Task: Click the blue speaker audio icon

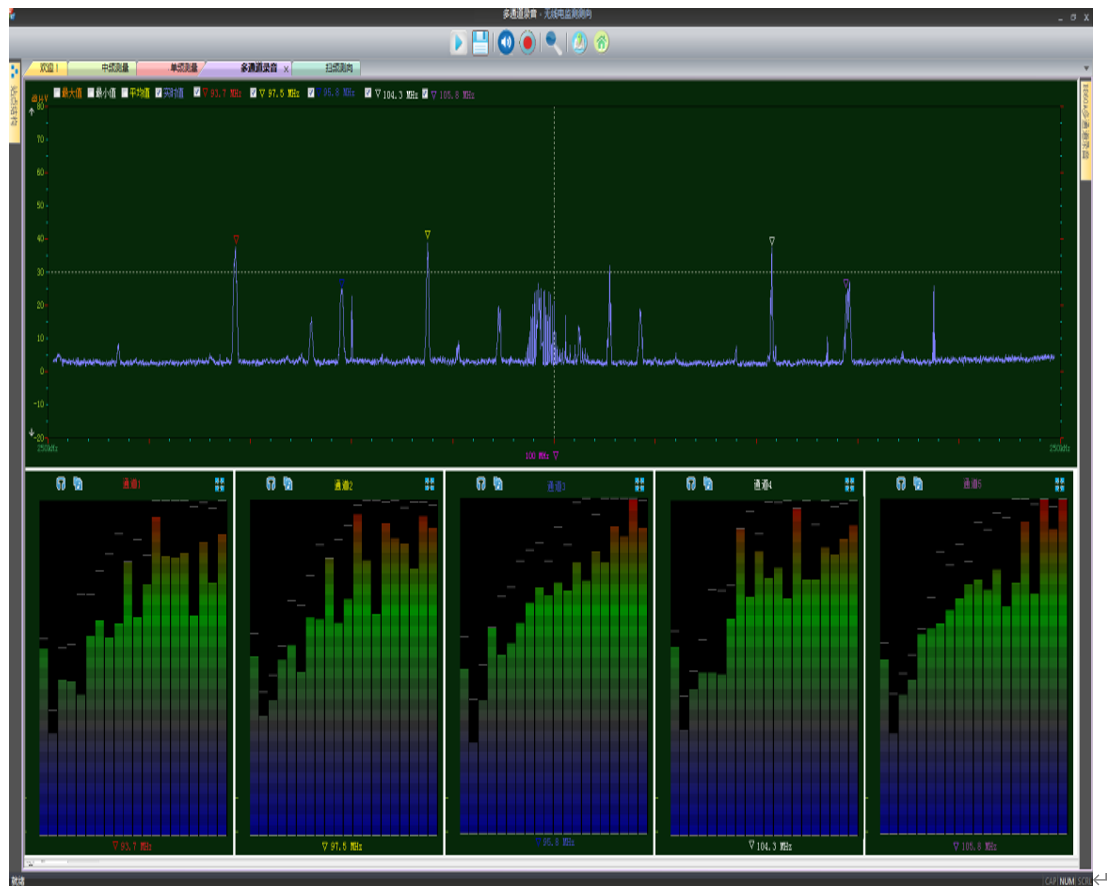Action: [x=506, y=42]
